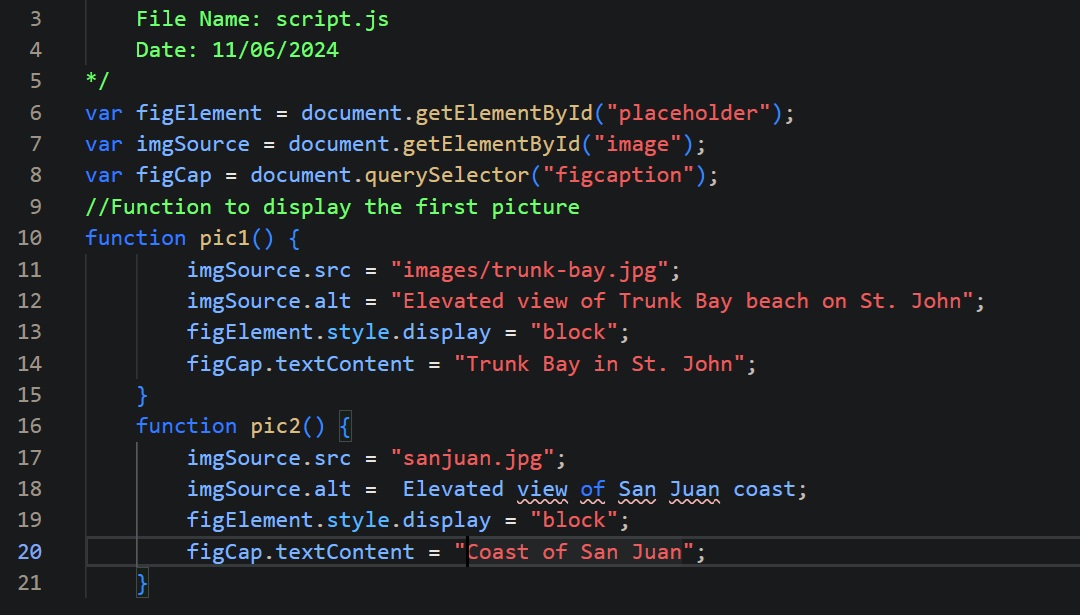Viewport: 1080px width, 615px height.
Task: Click the "Date: 11/06/2024" comment line
Action: click(237, 50)
